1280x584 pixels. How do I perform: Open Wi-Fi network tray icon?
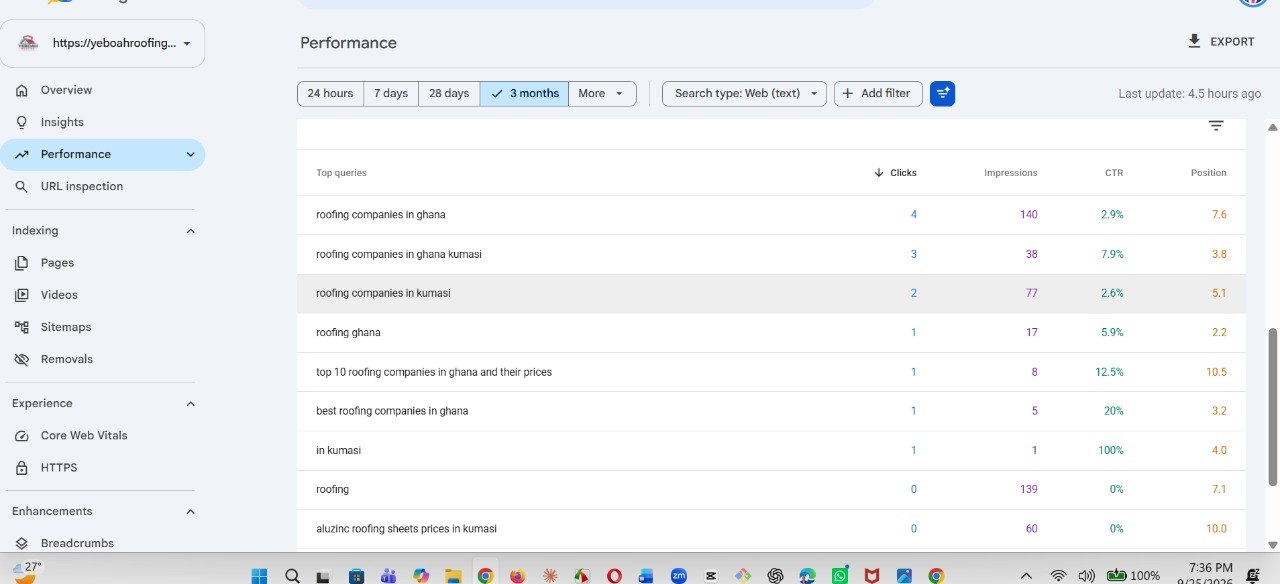point(1058,576)
